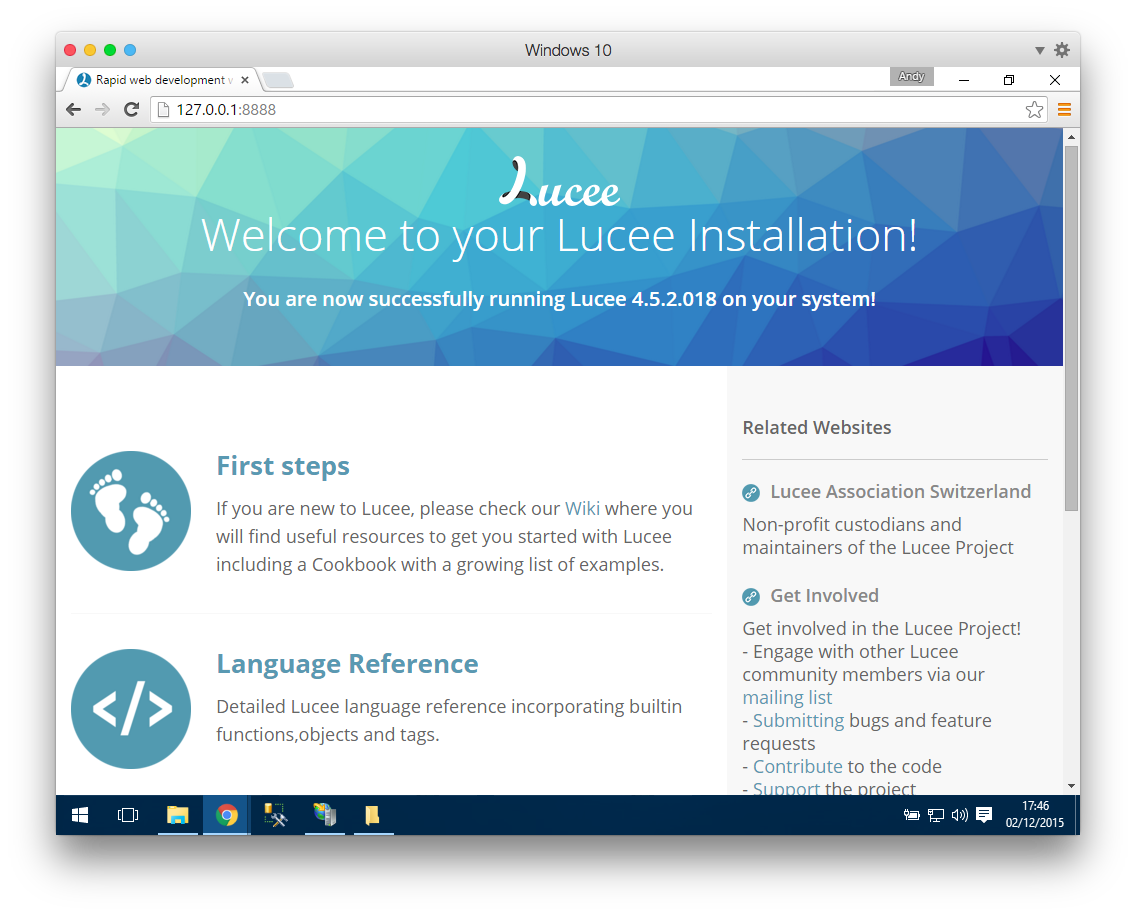
Task: Click the scrollbar up arrow
Action: (1072, 137)
